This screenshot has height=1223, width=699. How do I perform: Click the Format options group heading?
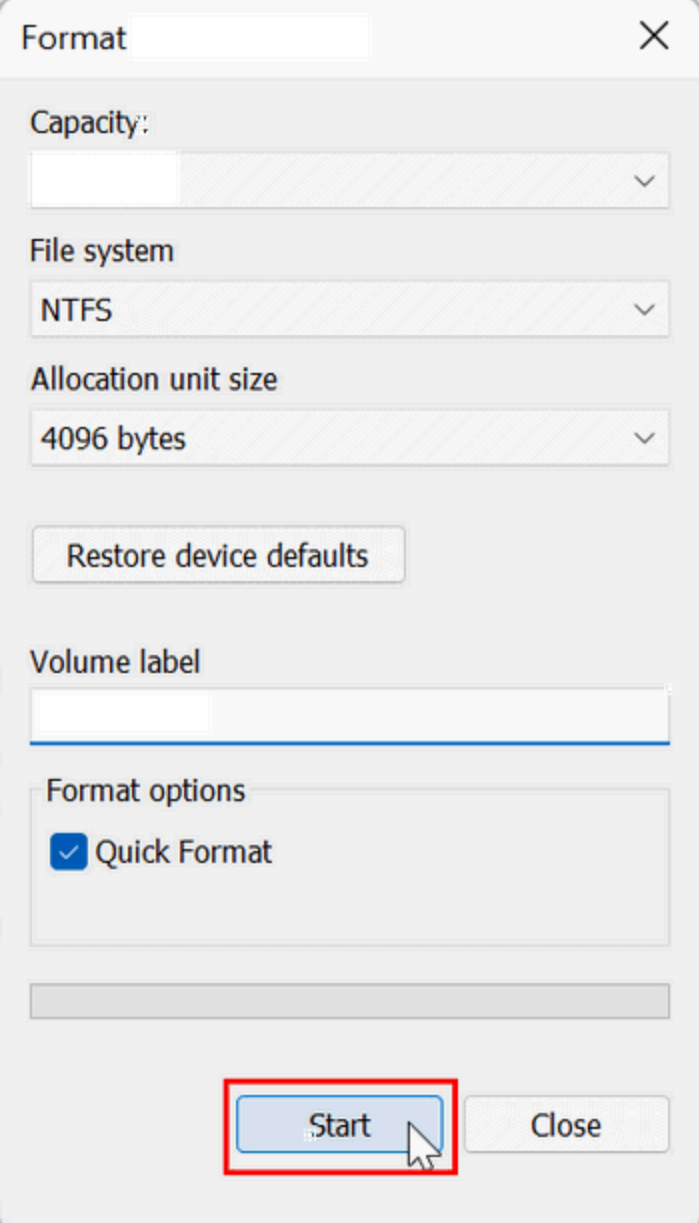click(x=146, y=790)
